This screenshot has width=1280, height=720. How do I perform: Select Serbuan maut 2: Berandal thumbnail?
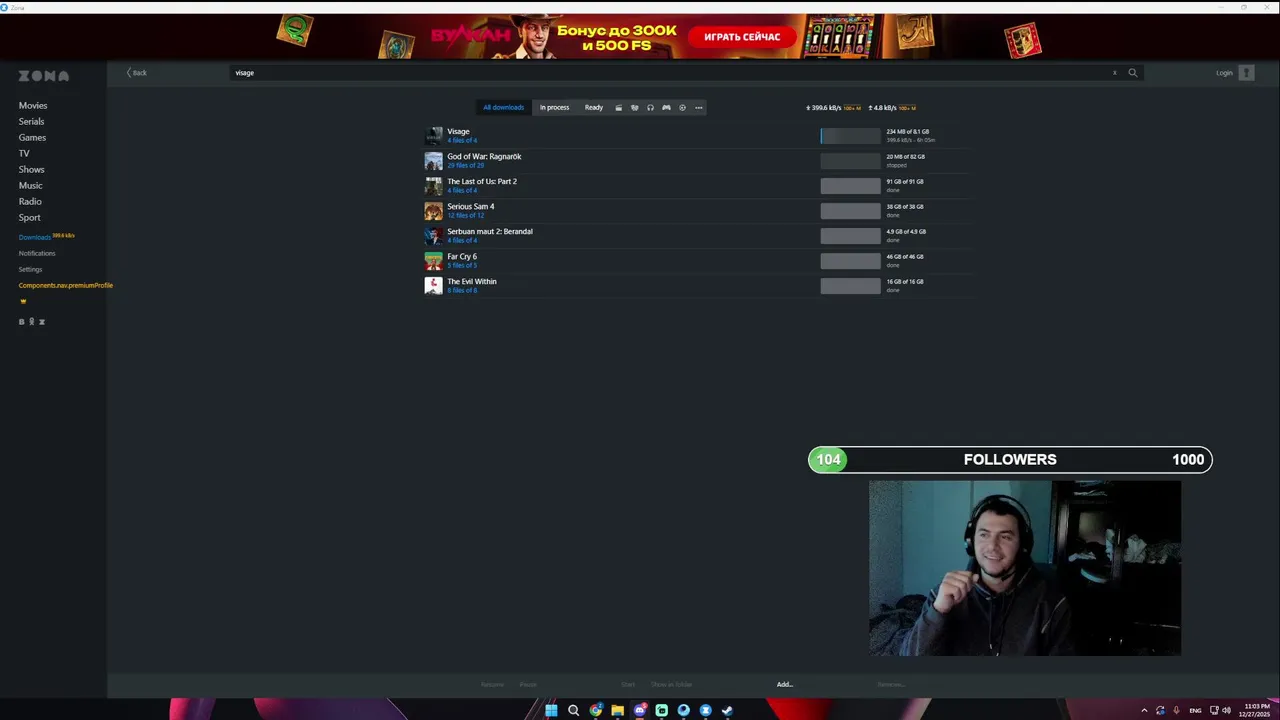[433, 236]
